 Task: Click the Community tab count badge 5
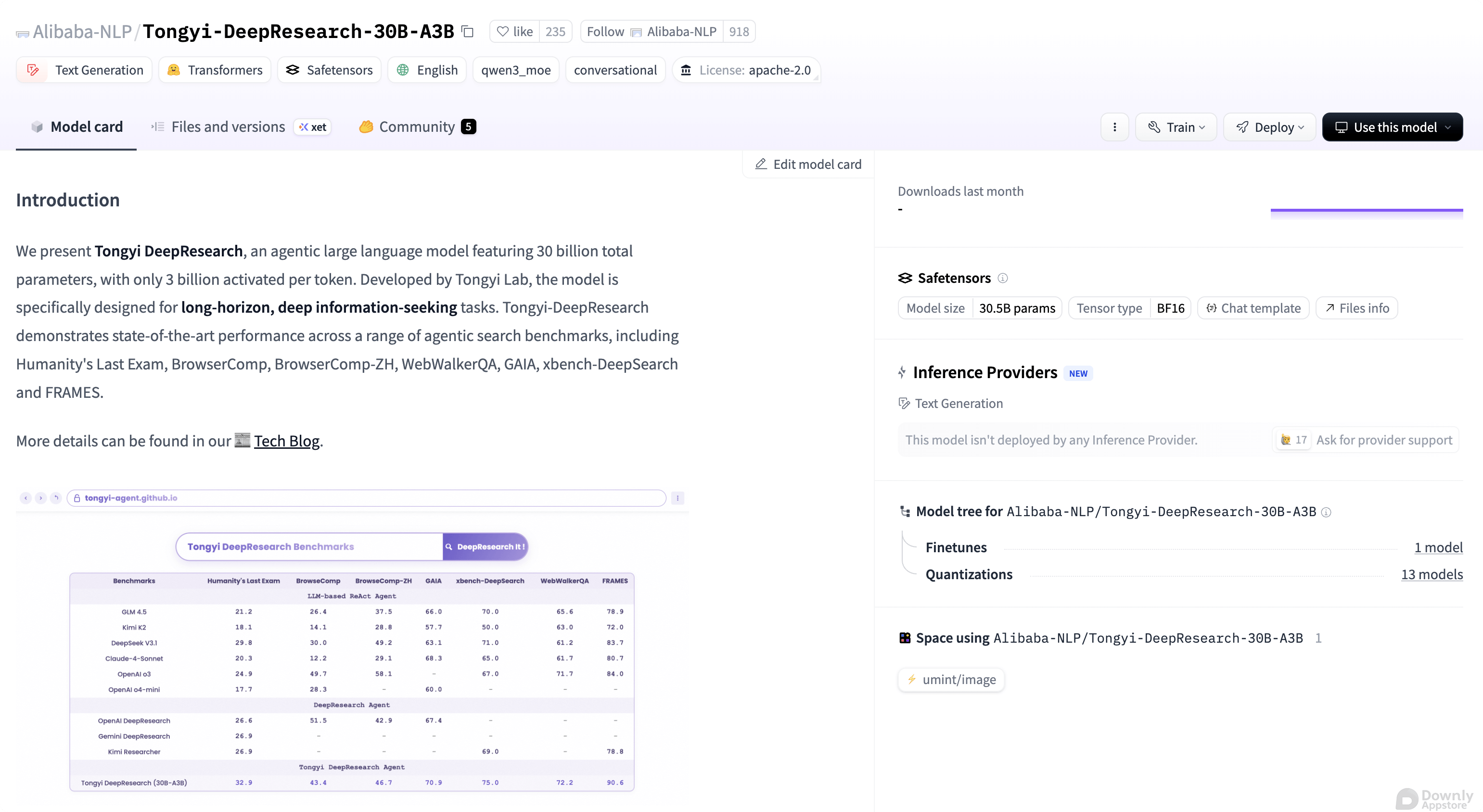[469, 127]
